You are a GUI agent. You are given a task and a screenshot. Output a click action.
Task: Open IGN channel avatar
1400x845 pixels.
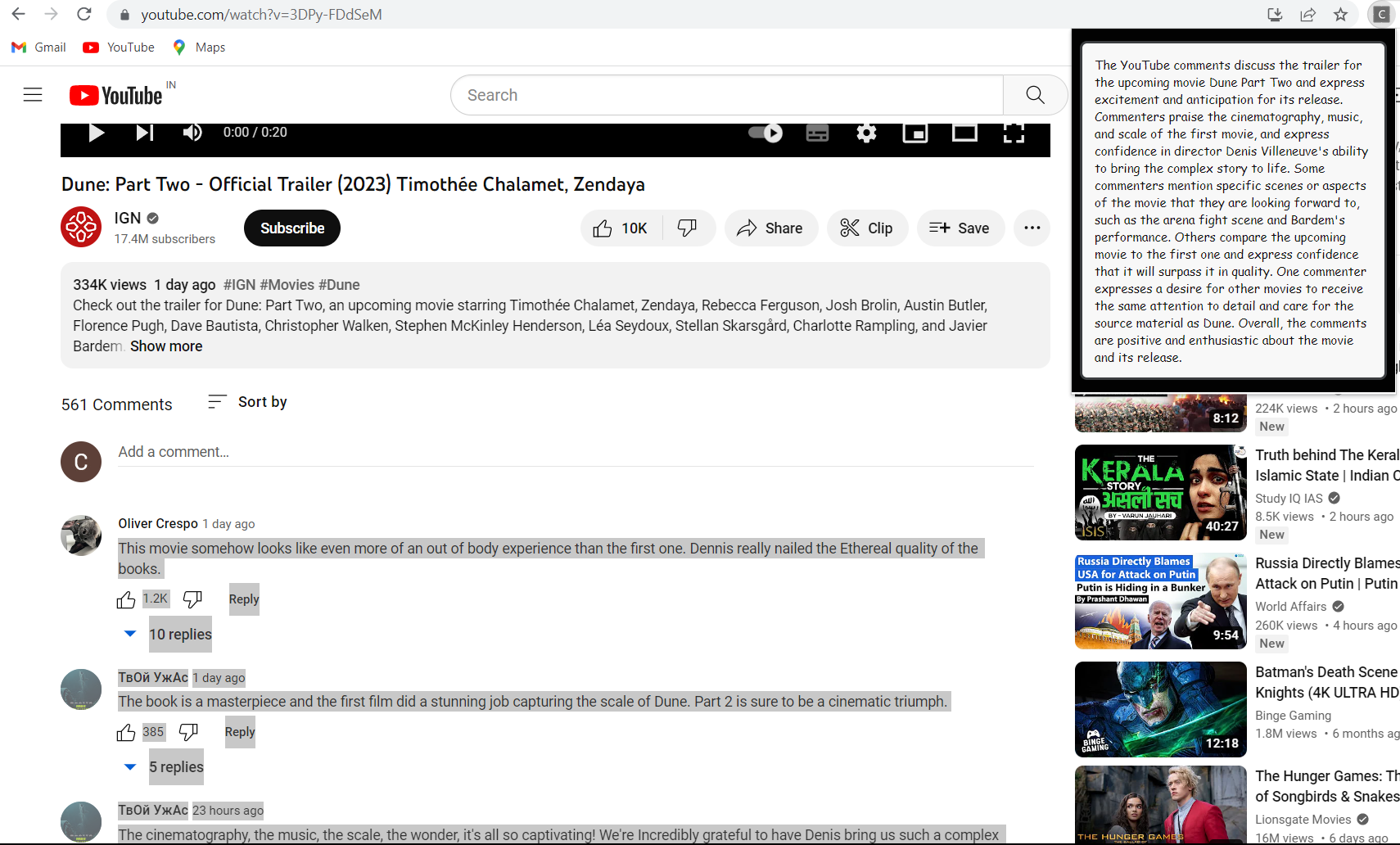pyautogui.click(x=81, y=227)
